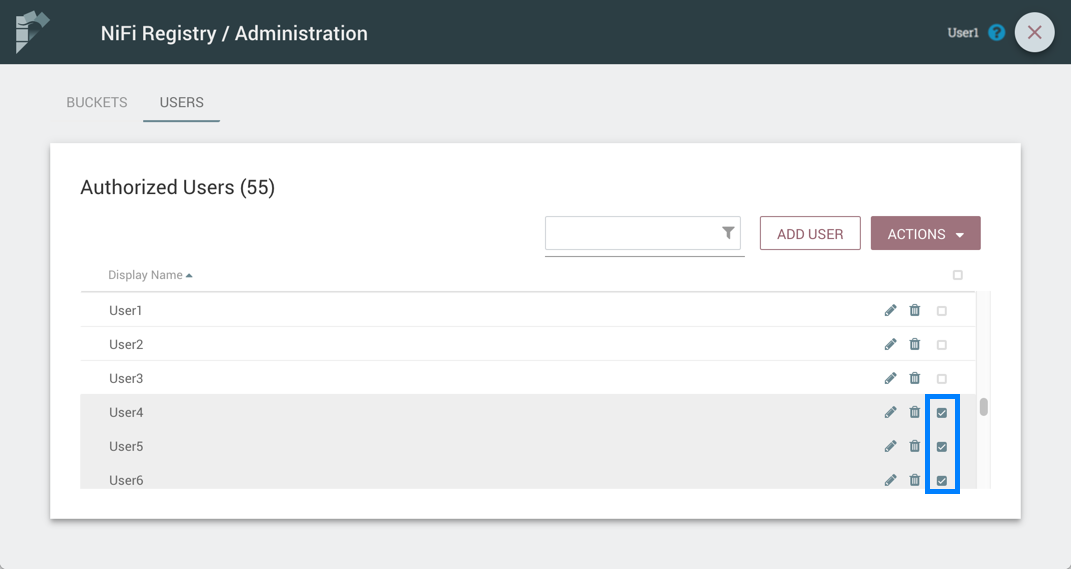Uncheck the User5 row checkbox
Screen dimensions: 1071x569
click(x=942, y=447)
